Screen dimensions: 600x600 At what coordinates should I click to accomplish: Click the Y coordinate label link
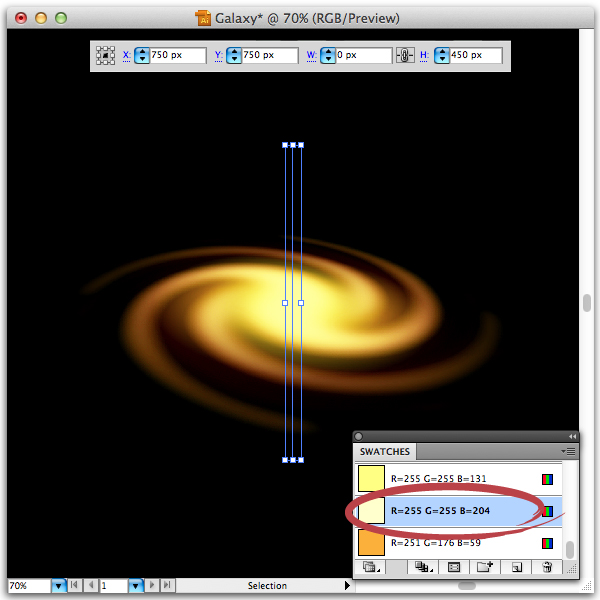pyautogui.click(x=218, y=56)
